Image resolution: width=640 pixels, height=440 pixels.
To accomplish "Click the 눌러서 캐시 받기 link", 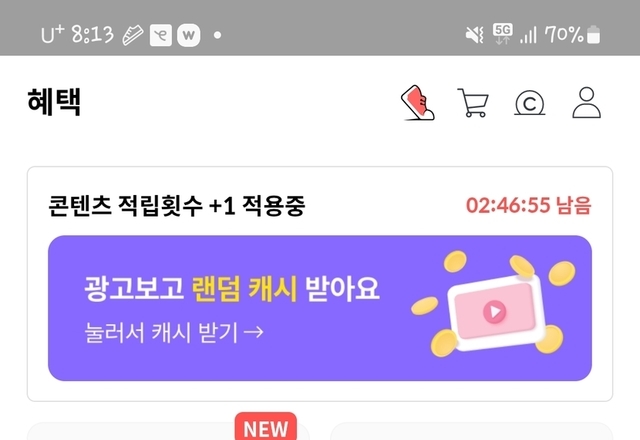I will 174,332.
